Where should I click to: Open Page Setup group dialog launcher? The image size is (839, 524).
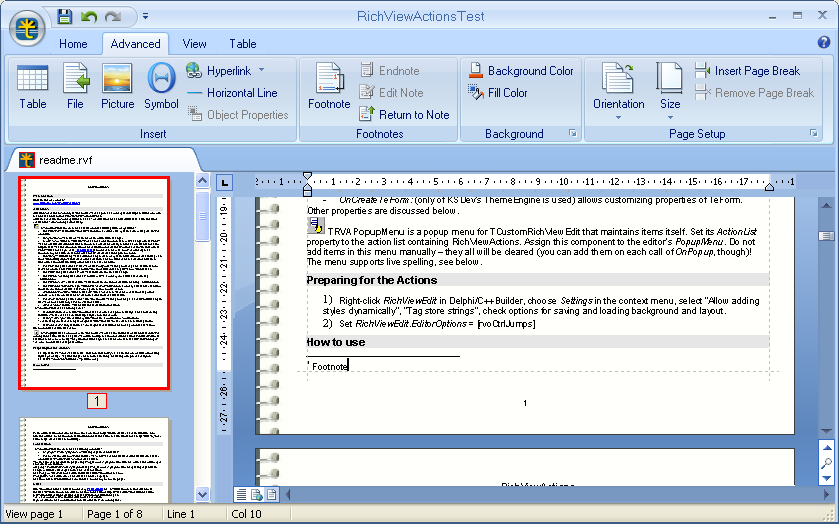pos(813,133)
